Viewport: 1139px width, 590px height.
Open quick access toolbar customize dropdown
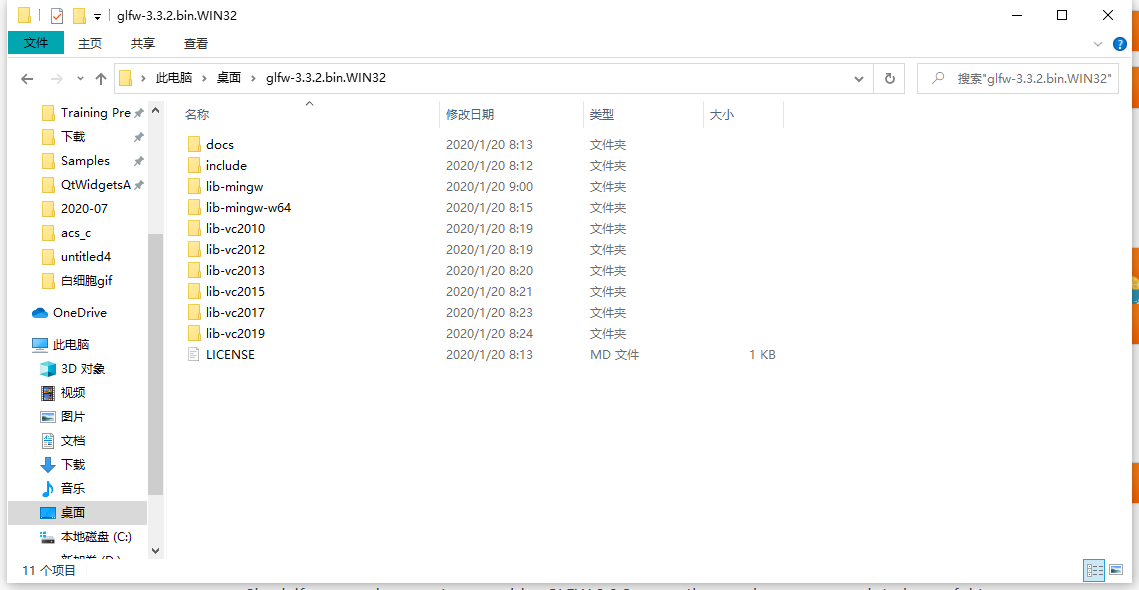click(x=97, y=16)
